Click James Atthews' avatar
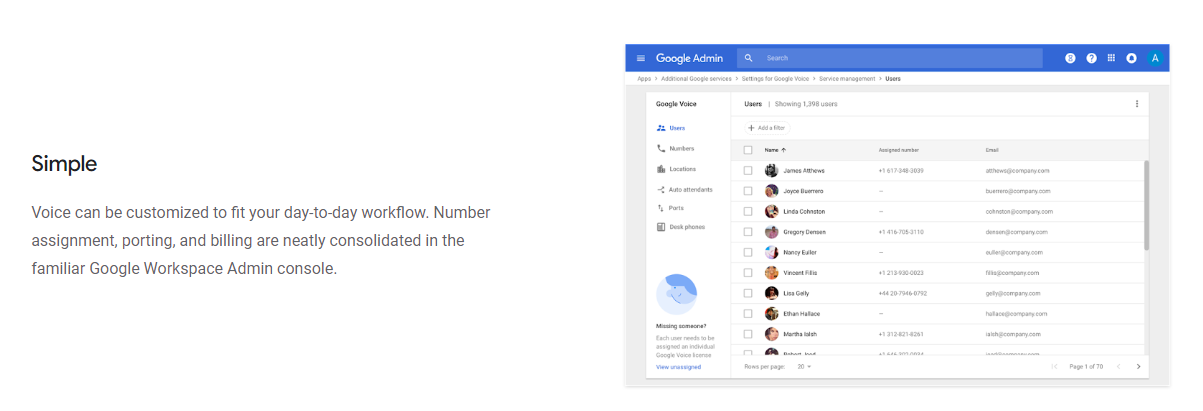Screen dimensions: 1203x411 pos(771,171)
